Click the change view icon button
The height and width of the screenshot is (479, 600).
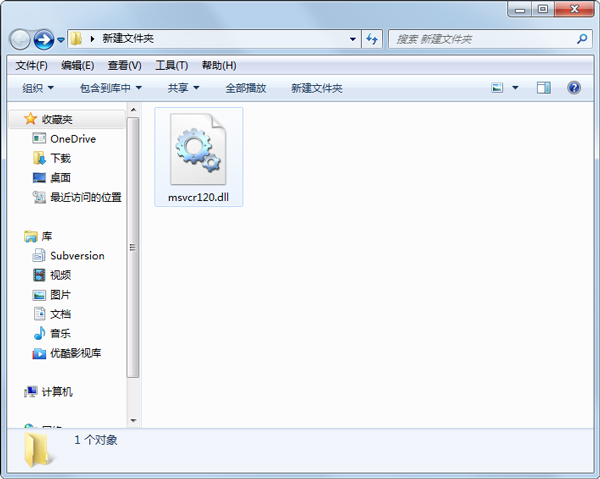[x=498, y=88]
